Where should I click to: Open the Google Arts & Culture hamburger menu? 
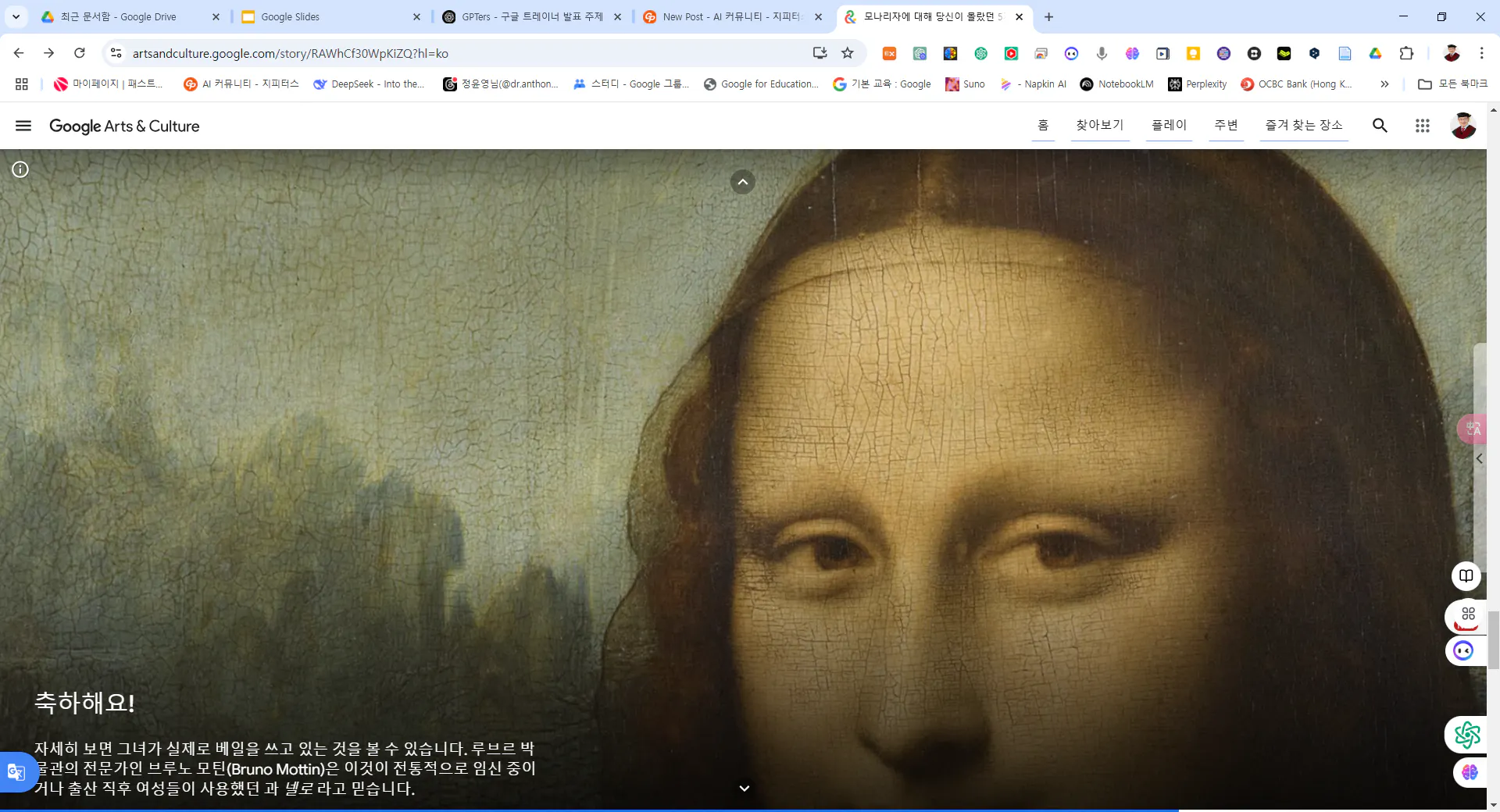click(x=23, y=126)
